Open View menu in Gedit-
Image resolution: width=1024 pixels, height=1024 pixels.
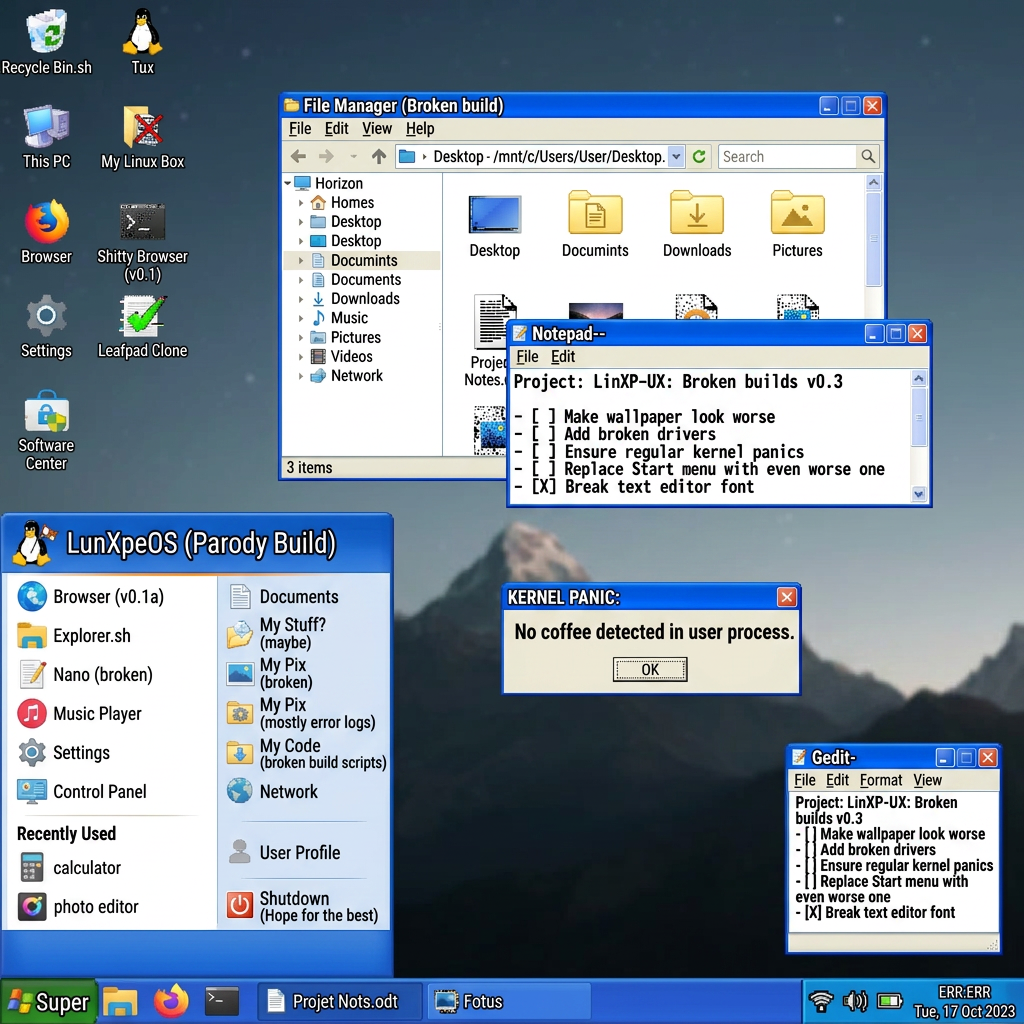click(927, 780)
